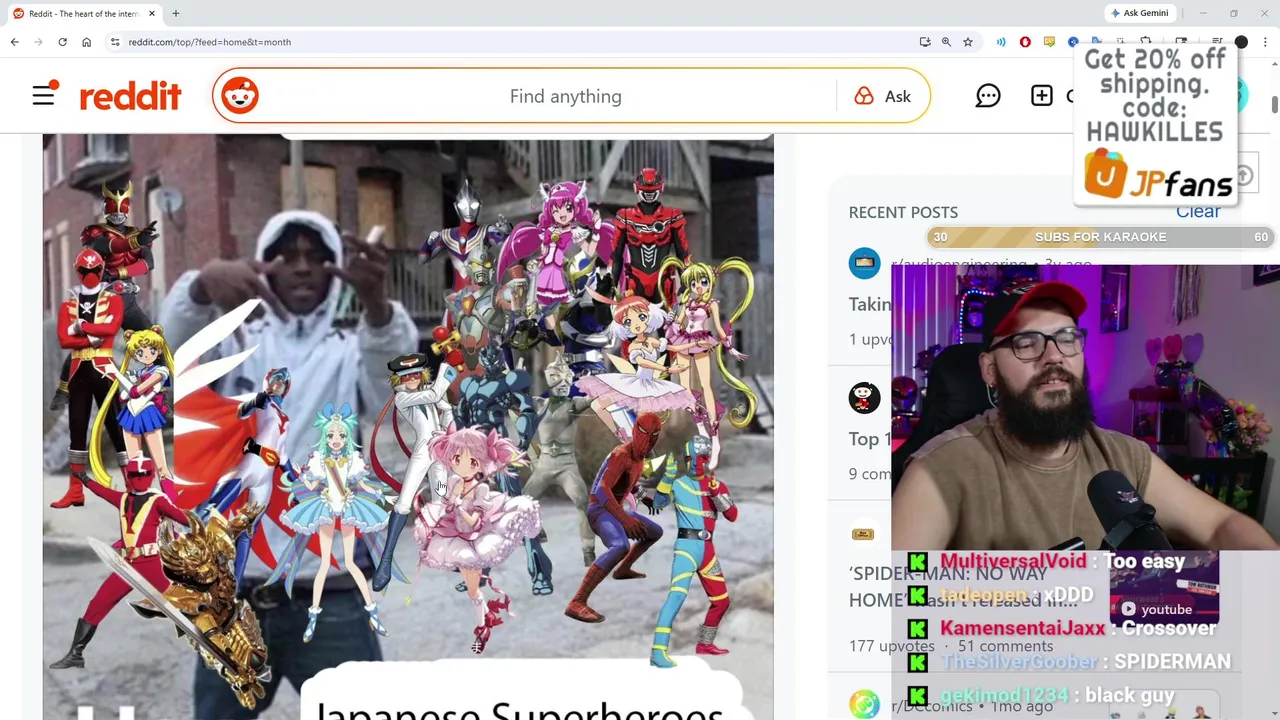The image size is (1280, 720).
Task: Click the reddit logo to go home
Action: tap(130, 96)
